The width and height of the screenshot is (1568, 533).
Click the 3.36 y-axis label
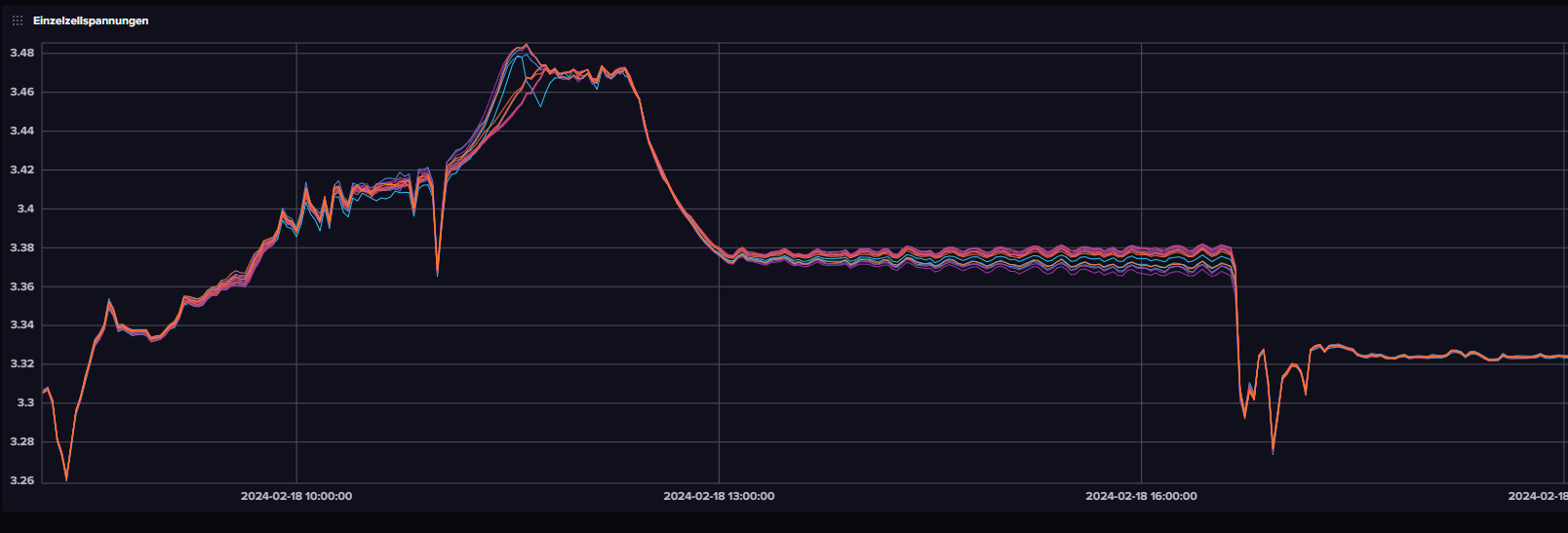21,286
